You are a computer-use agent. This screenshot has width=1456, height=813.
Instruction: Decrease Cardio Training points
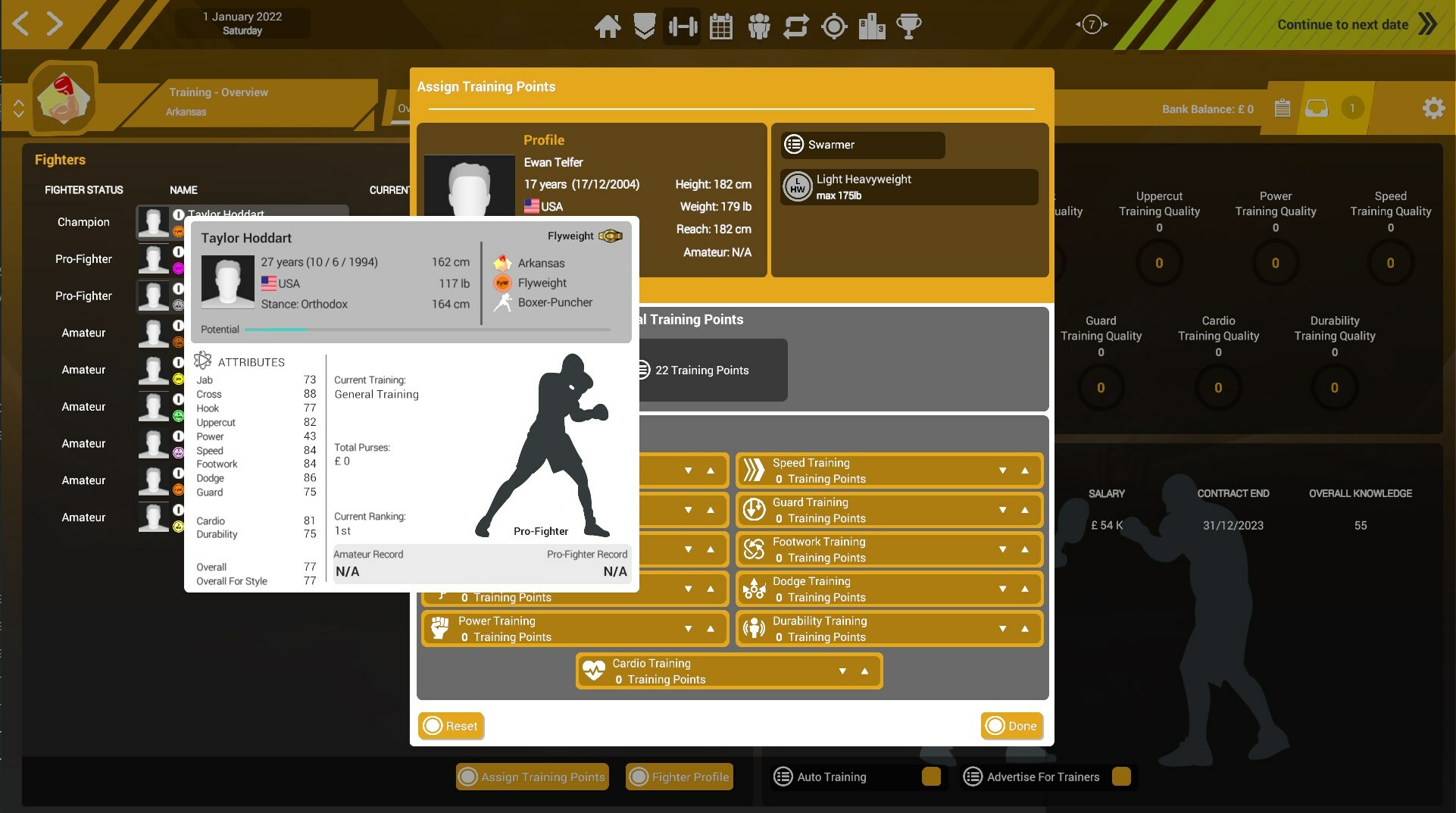click(x=842, y=671)
